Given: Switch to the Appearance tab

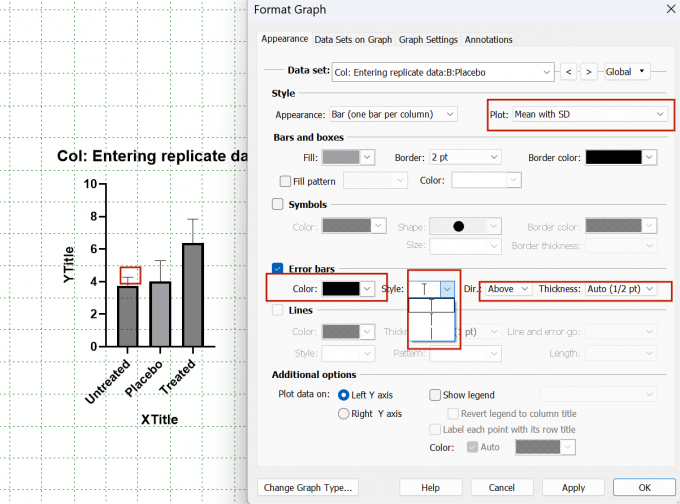Looking at the screenshot, I should point(284,39).
